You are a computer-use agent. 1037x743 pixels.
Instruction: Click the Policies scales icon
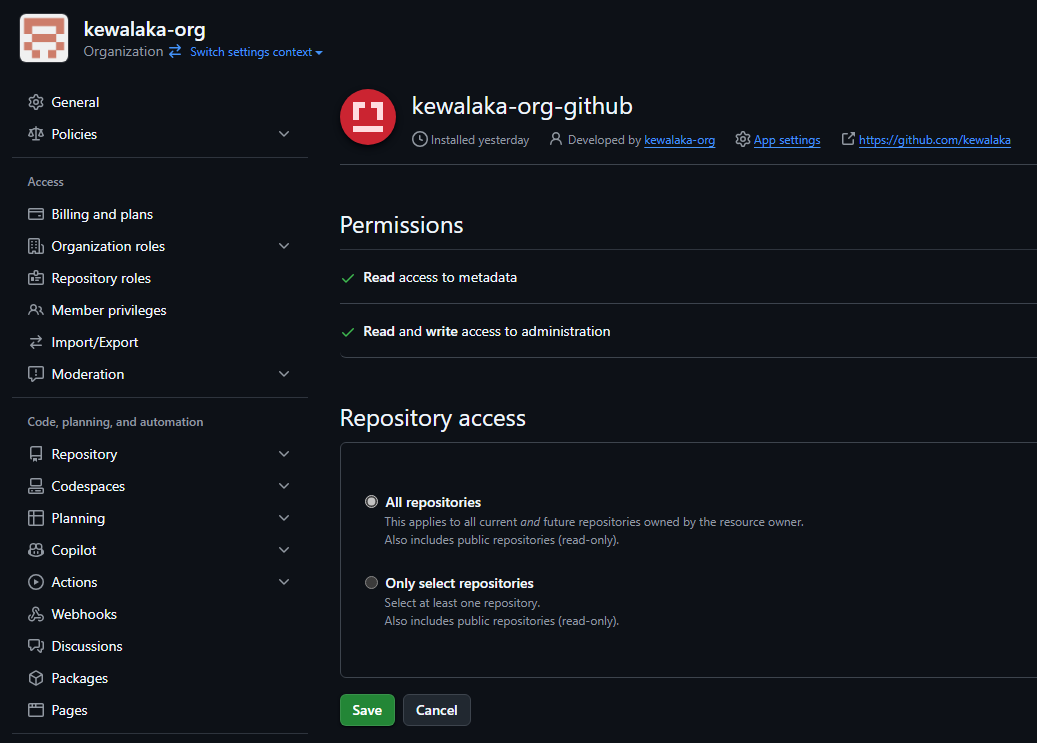click(x=36, y=134)
